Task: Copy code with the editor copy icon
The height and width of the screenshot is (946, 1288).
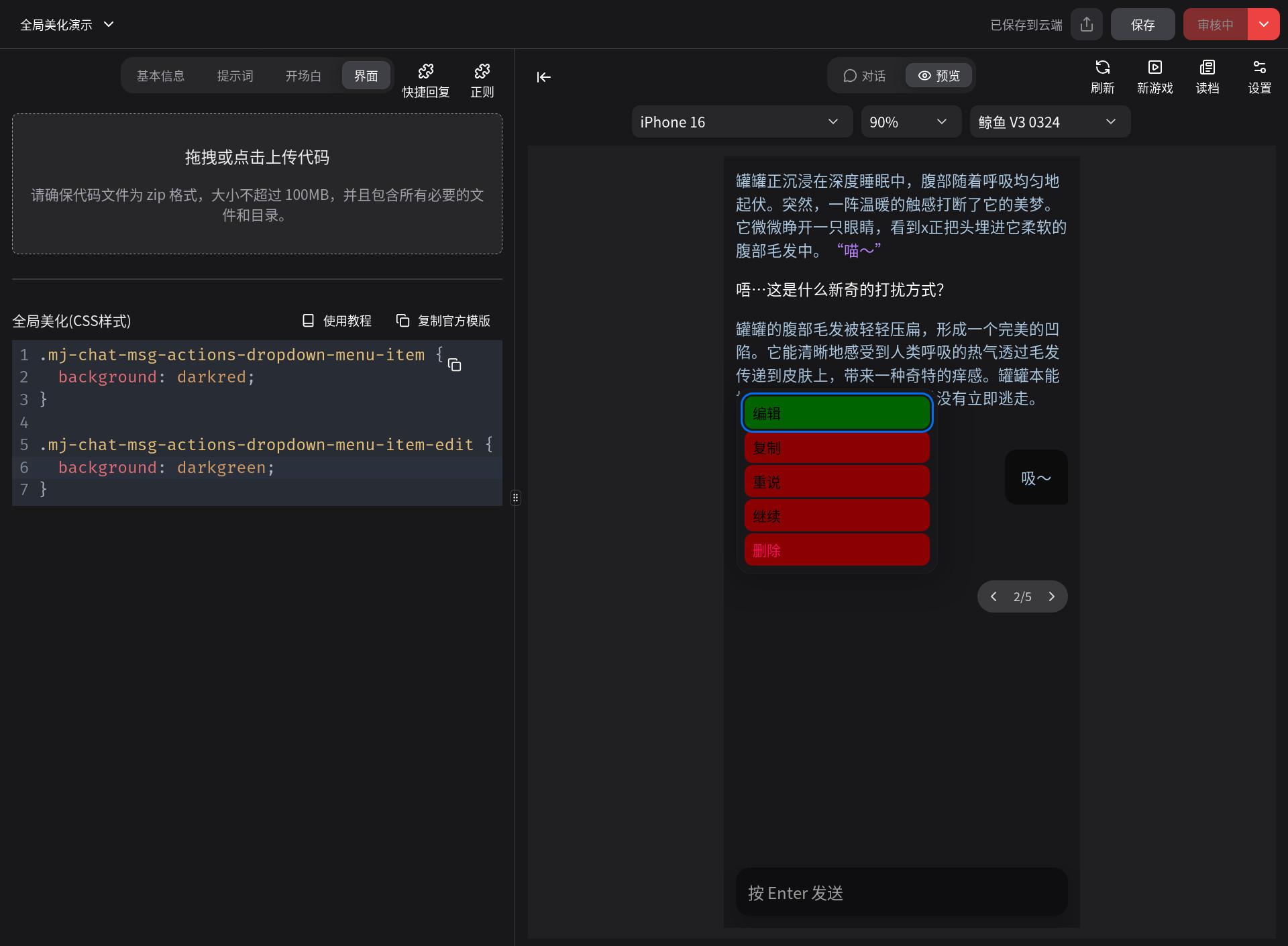Action: pos(454,364)
